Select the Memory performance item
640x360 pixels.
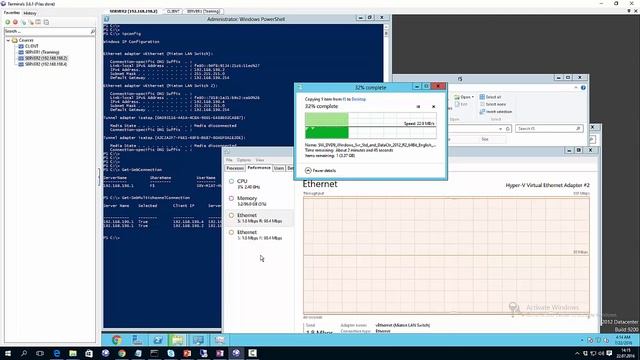(259, 201)
